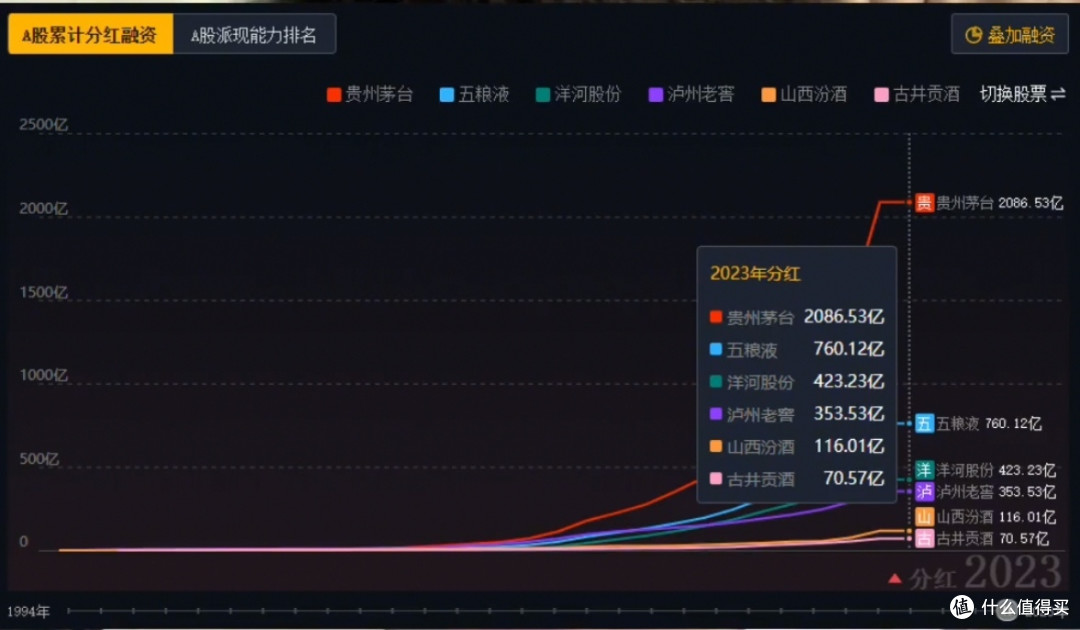Viewport: 1080px width, 630px height.
Task: Click green 洋 badge for 洋河股份
Action: pos(924,470)
